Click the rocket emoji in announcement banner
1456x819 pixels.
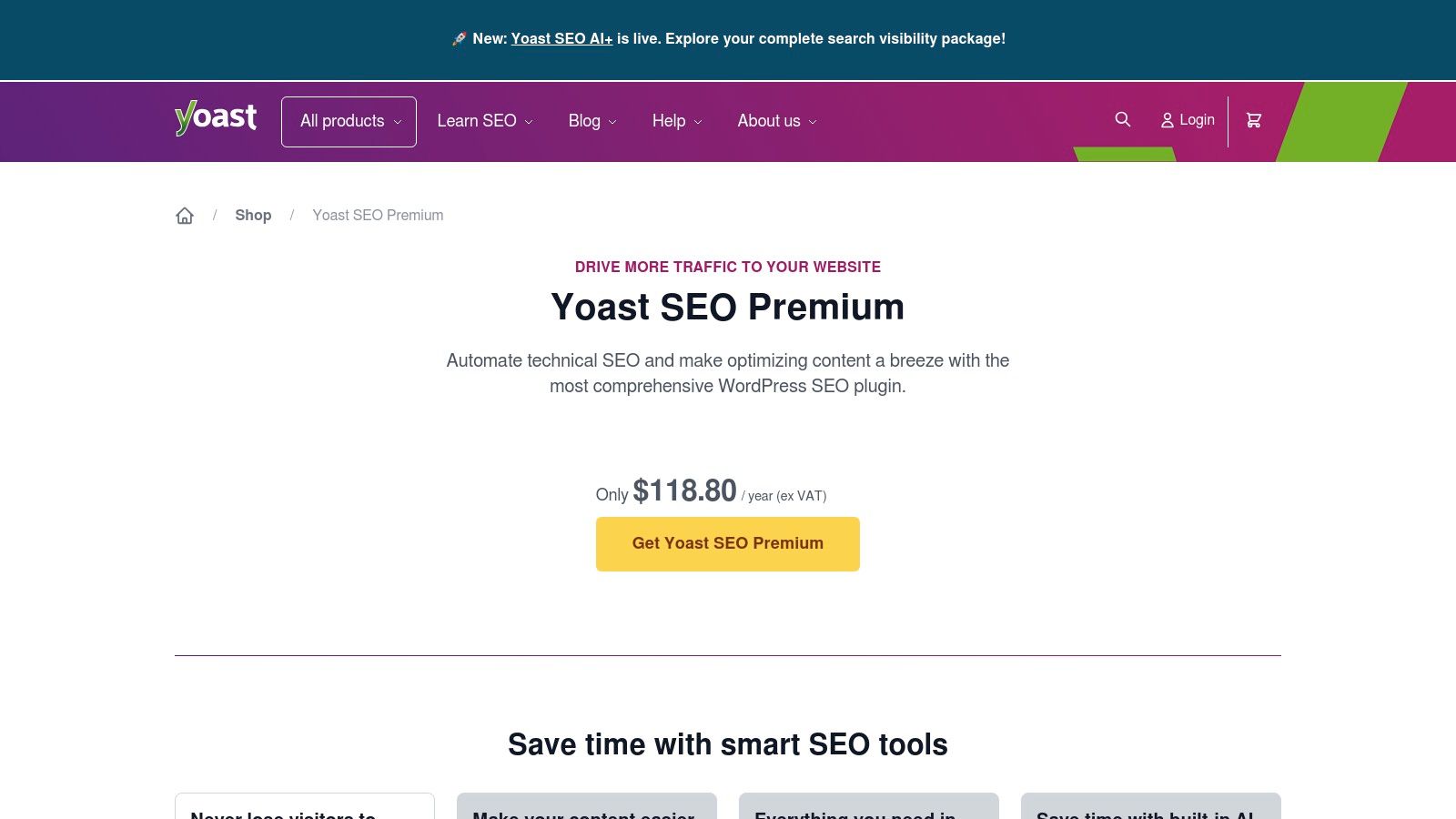[459, 39]
